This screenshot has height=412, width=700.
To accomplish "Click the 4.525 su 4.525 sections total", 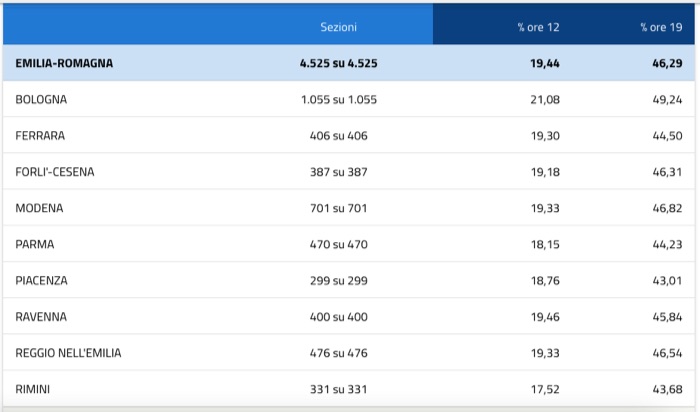I will click(338, 63).
